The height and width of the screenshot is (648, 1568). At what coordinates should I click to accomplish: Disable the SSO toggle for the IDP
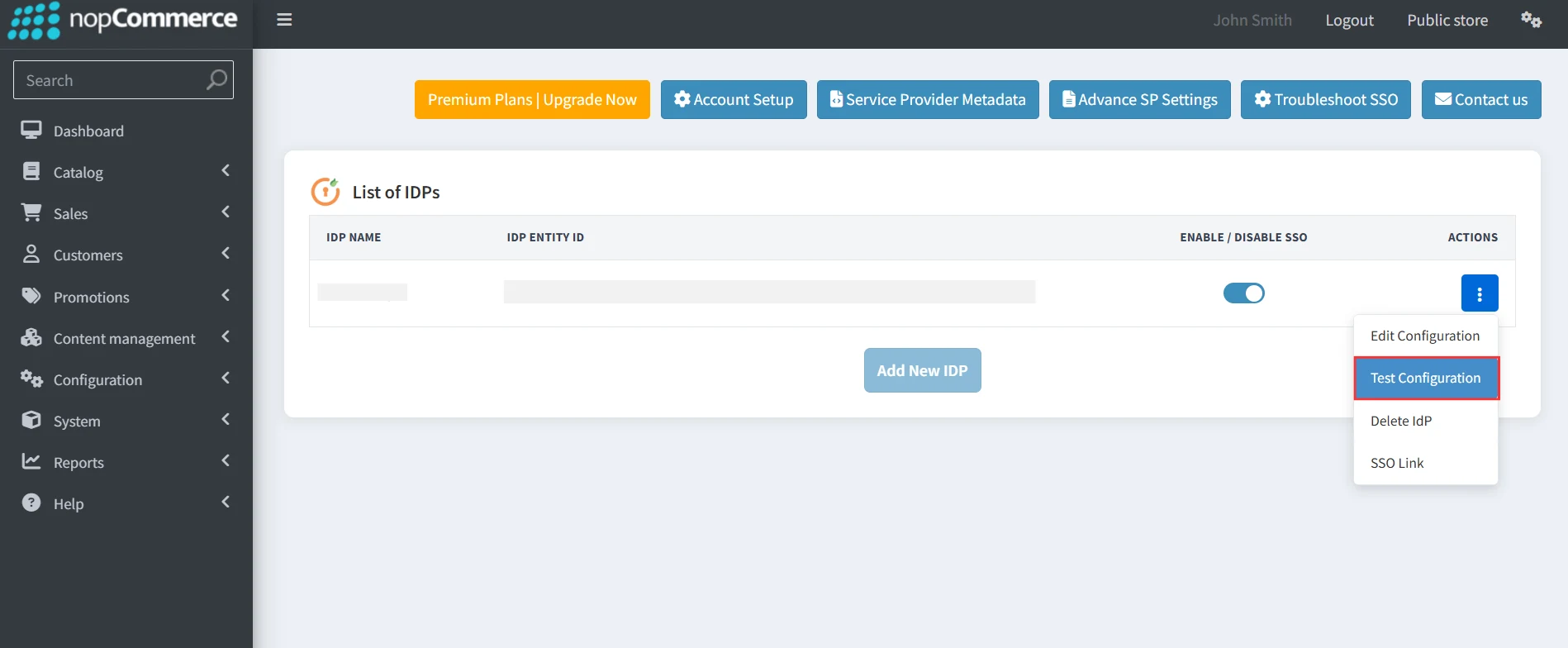point(1243,293)
